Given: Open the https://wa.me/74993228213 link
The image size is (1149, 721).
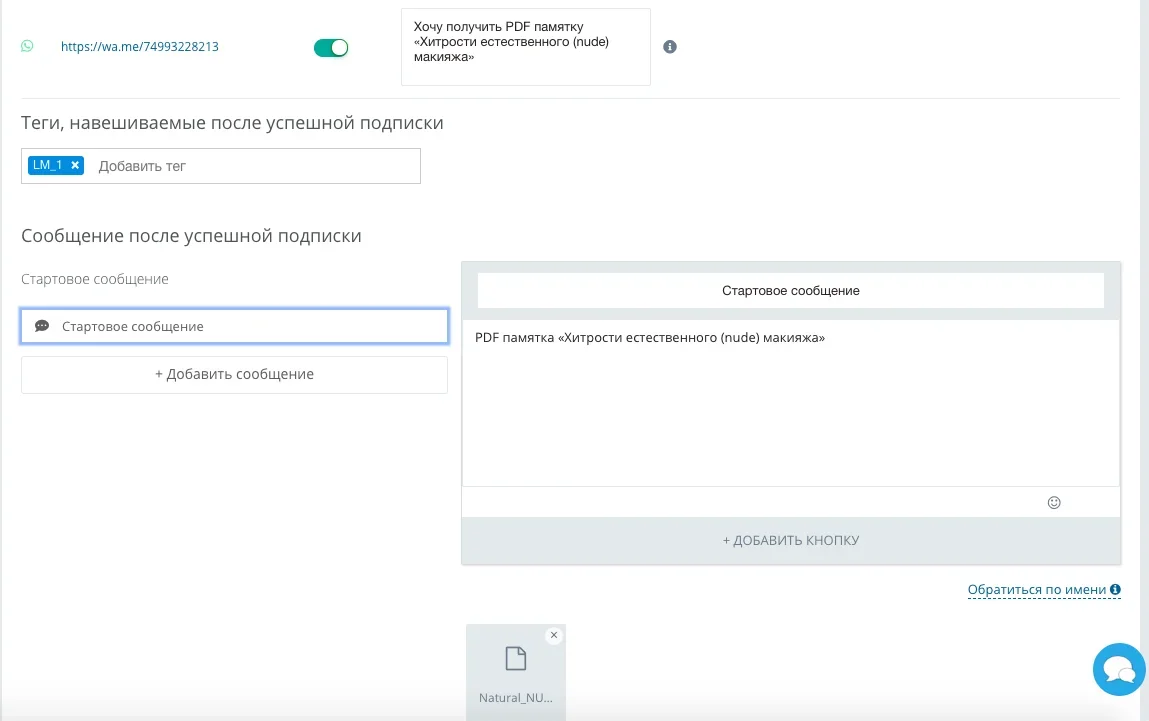Looking at the screenshot, I should coord(139,46).
